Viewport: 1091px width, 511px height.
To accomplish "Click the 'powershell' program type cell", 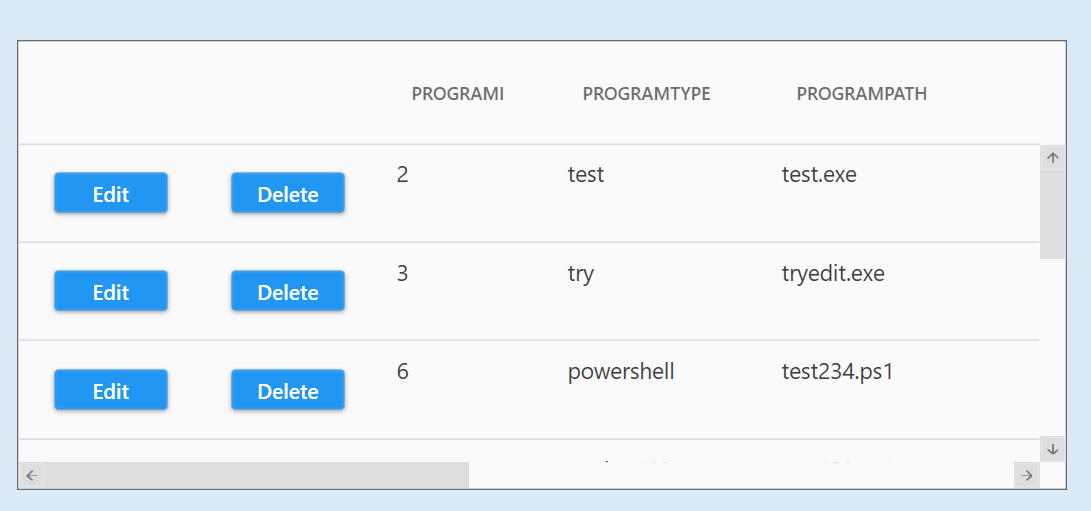I will point(621,372).
